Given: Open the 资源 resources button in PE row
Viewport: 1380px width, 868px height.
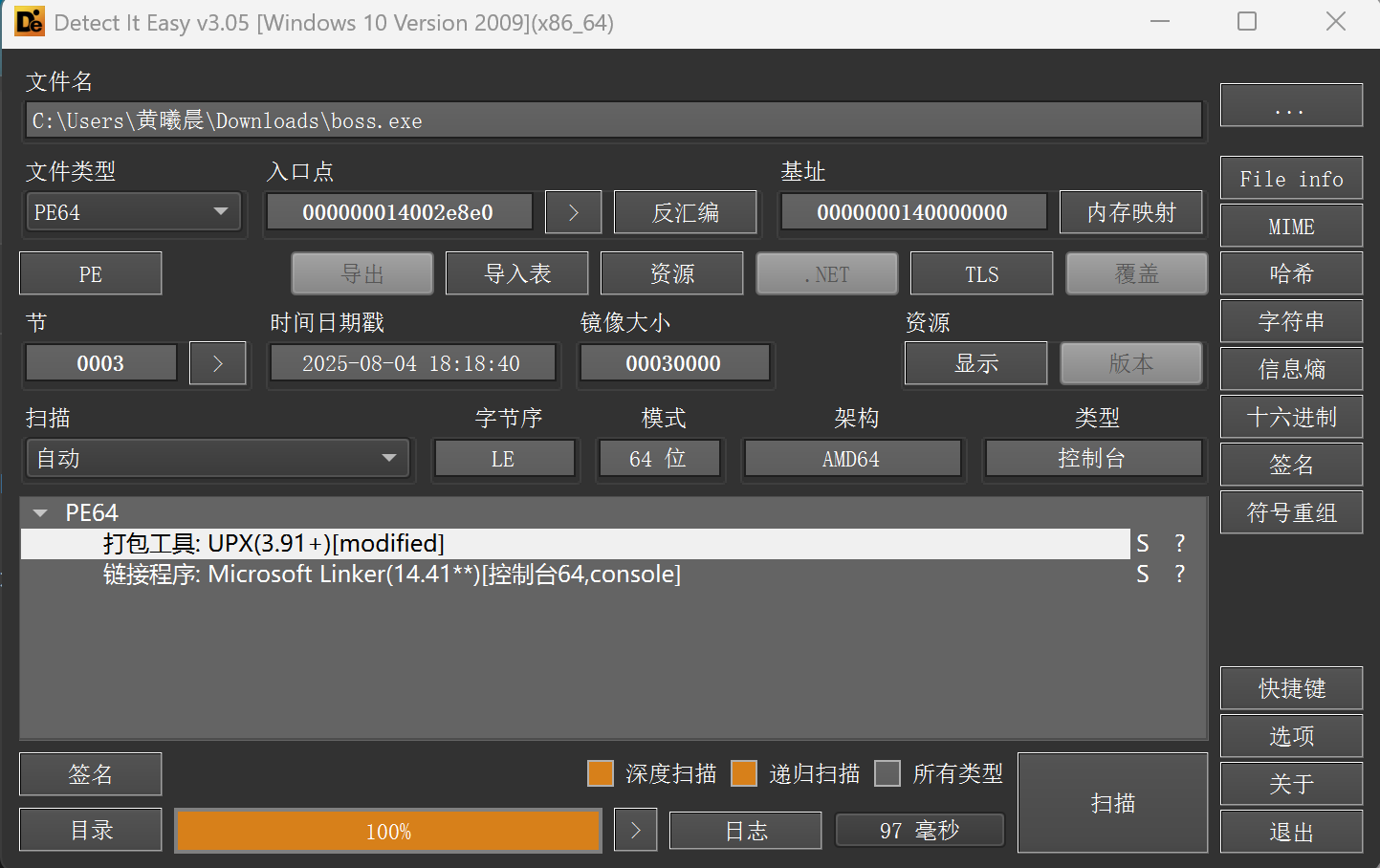Looking at the screenshot, I should pyautogui.click(x=672, y=273).
